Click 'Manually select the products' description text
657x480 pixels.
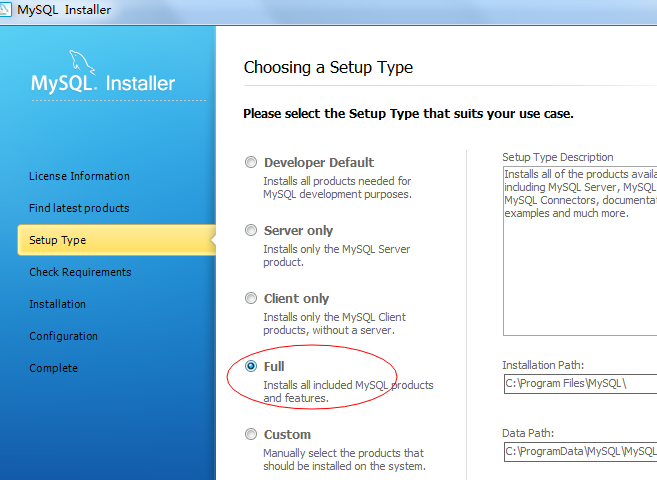click(x=344, y=459)
